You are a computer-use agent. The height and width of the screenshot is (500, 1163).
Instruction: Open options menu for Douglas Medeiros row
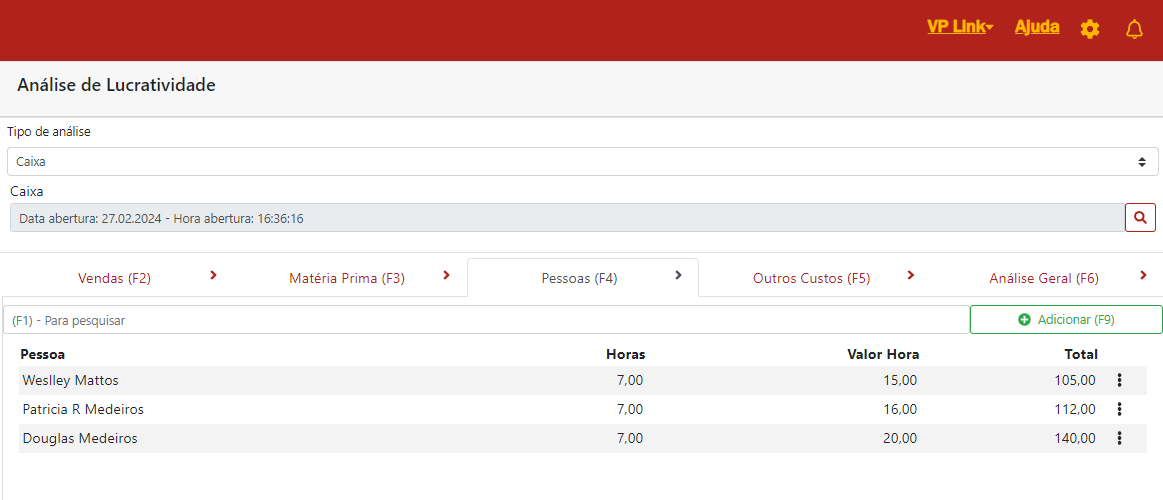click(1119, 438)
